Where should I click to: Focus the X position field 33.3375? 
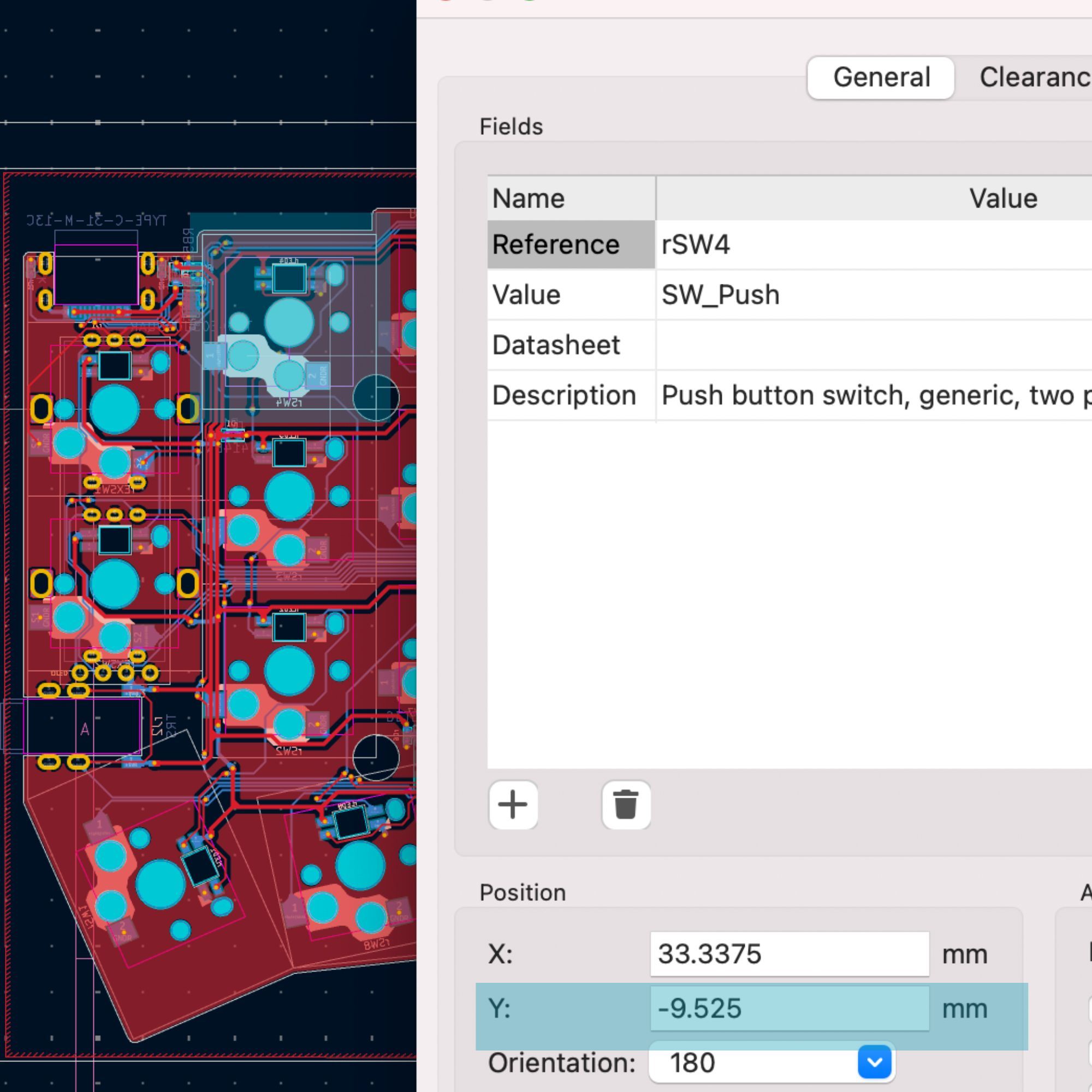(x=789, y=954)
